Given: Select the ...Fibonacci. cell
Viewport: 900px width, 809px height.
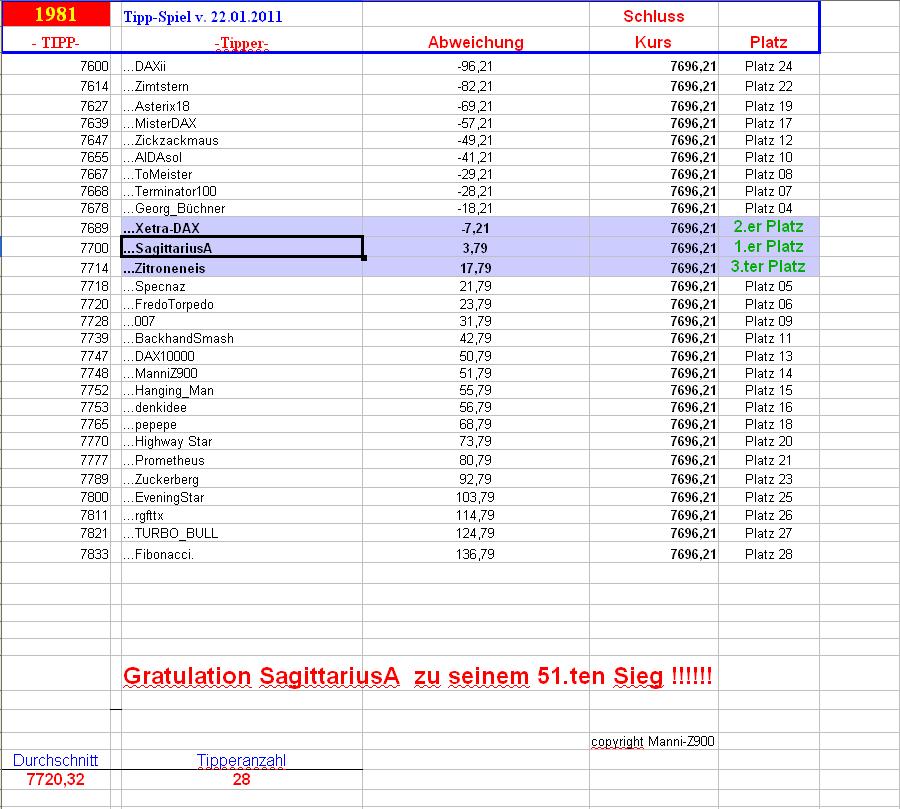Looking at the screenshot, I should click(x=242, y=554).
